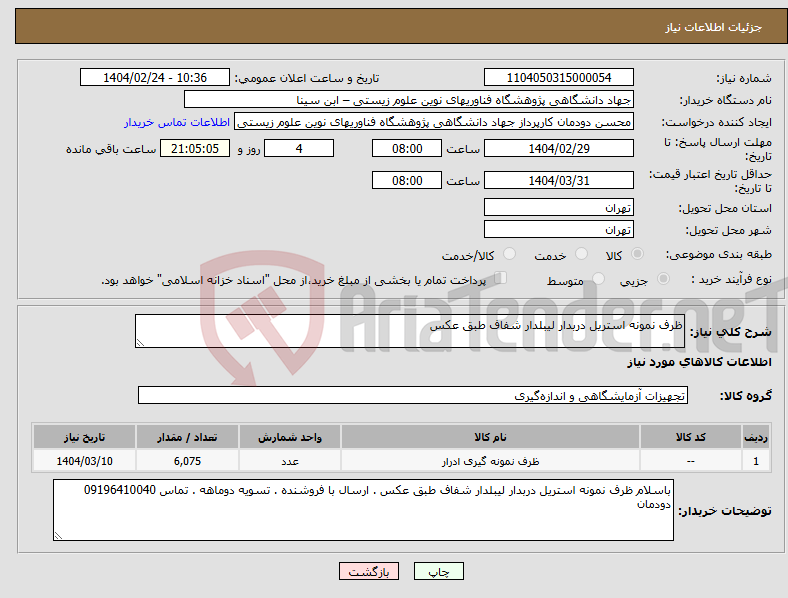Click the announcement date field 1404/02/24 - 10:36
Screen dimensions: 788x598
[155, 77]
